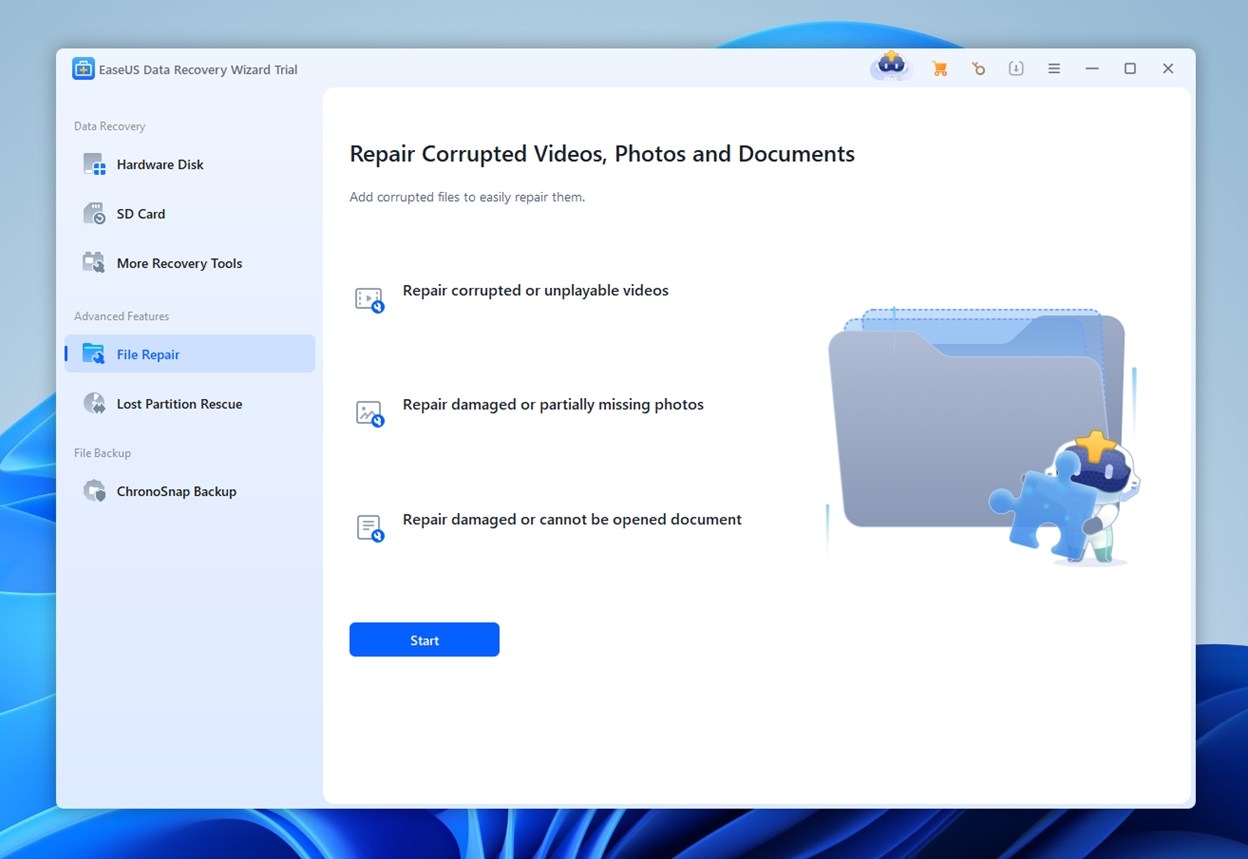Click the shopping cart purchase icon
The width and height of the screenshot is (1248, 859).
click(939, 69)
